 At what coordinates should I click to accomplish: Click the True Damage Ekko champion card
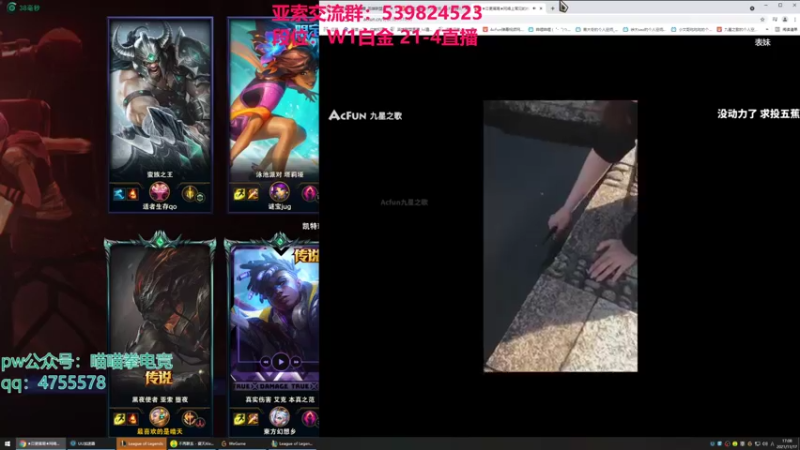pyautogui.click(x=273, y=338)
